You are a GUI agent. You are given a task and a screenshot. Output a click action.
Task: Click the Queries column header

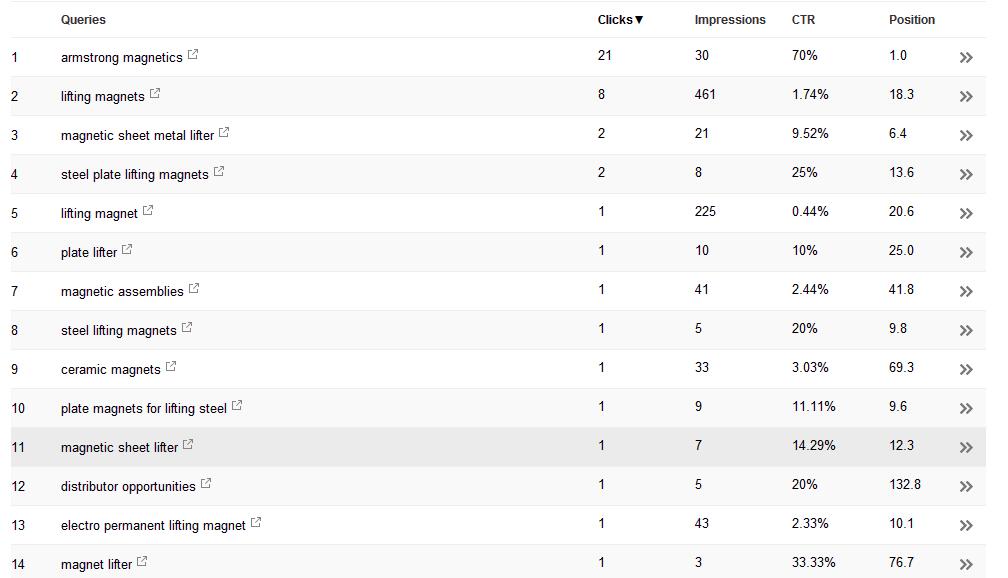[83, 20]
